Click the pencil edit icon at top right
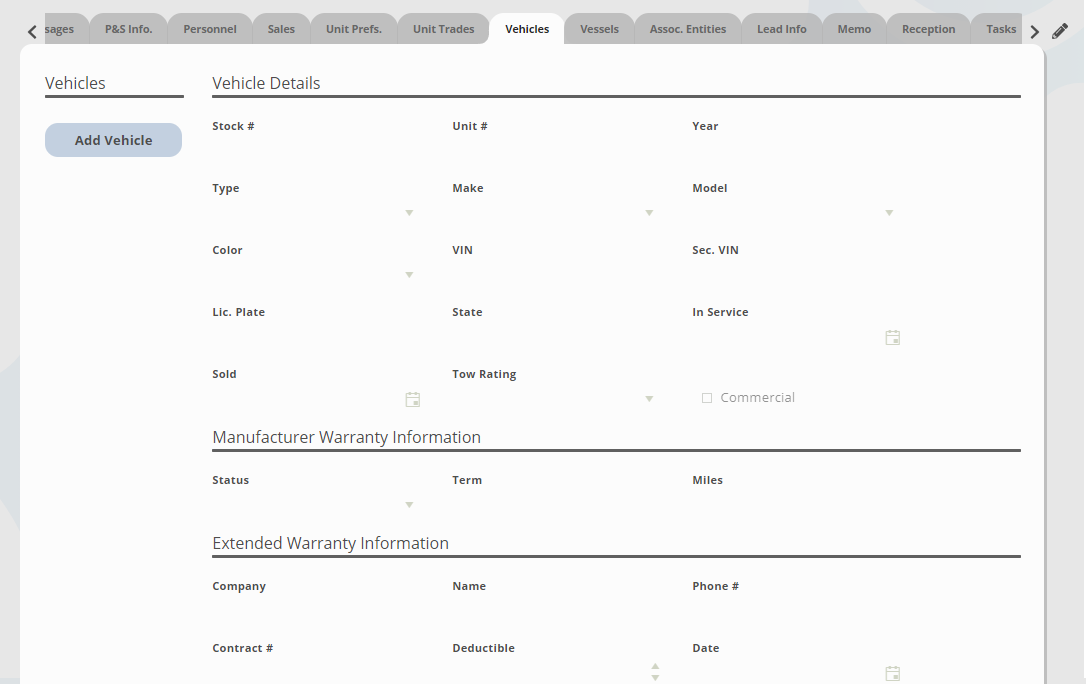The image size is (1086, 684). click(1060, 30)
